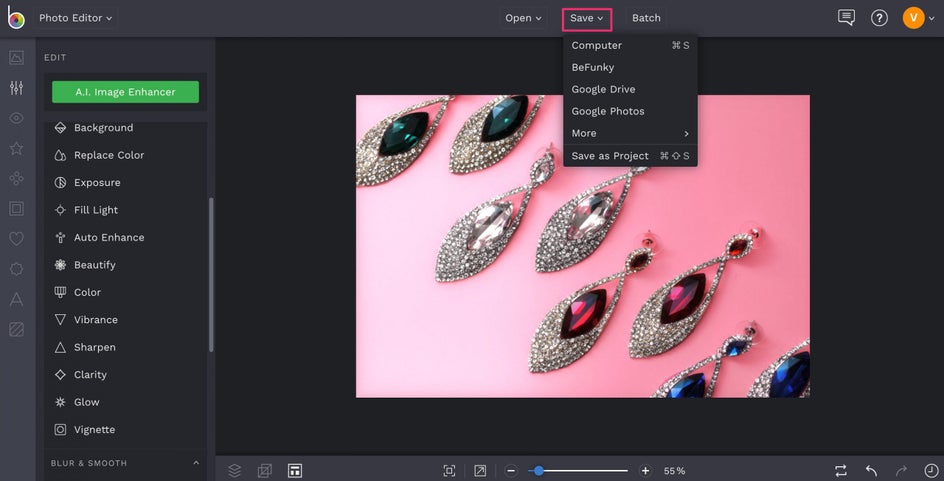The image size is (944, 481).
Task: Click the fit to screen icon
Action: 449,471
